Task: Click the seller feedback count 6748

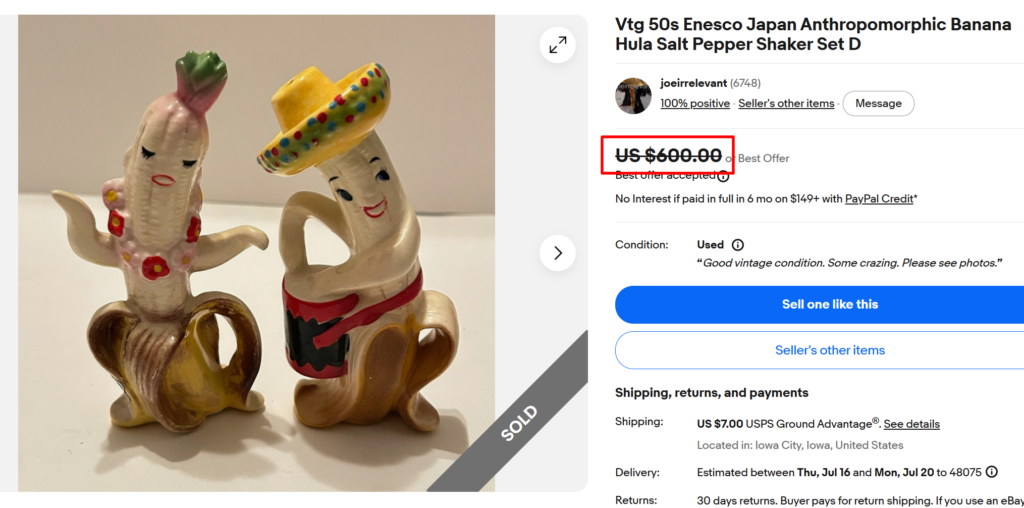Action: [745, 83]
